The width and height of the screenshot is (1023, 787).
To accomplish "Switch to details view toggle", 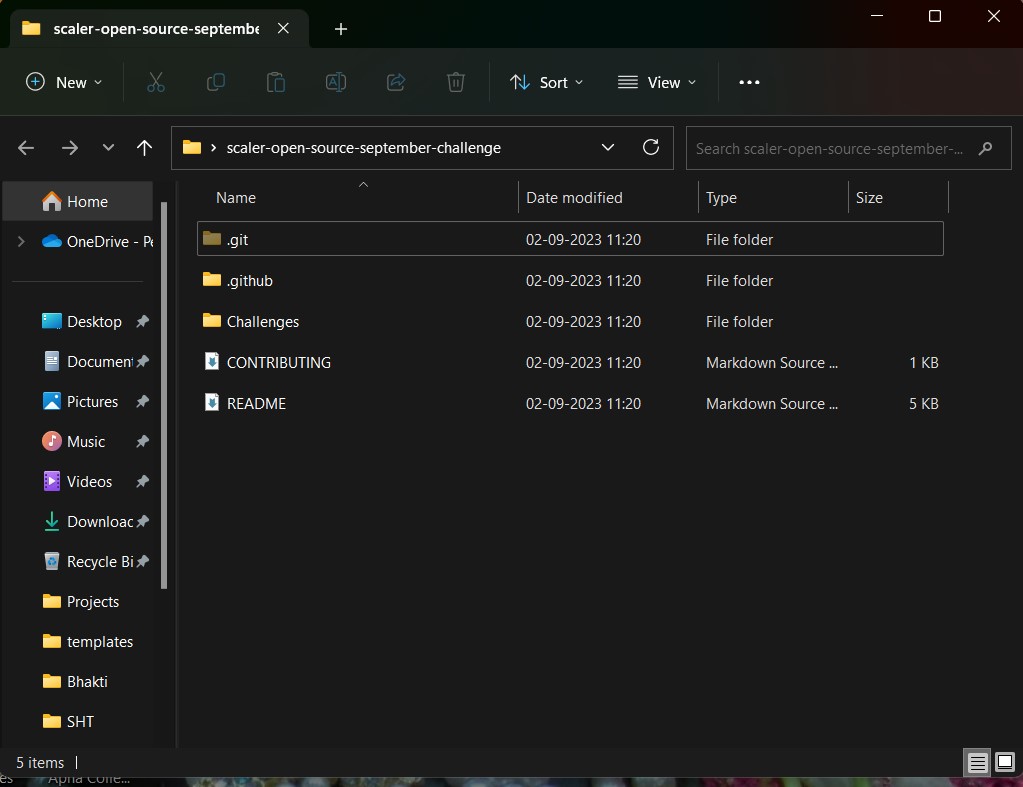I will 978,763.
